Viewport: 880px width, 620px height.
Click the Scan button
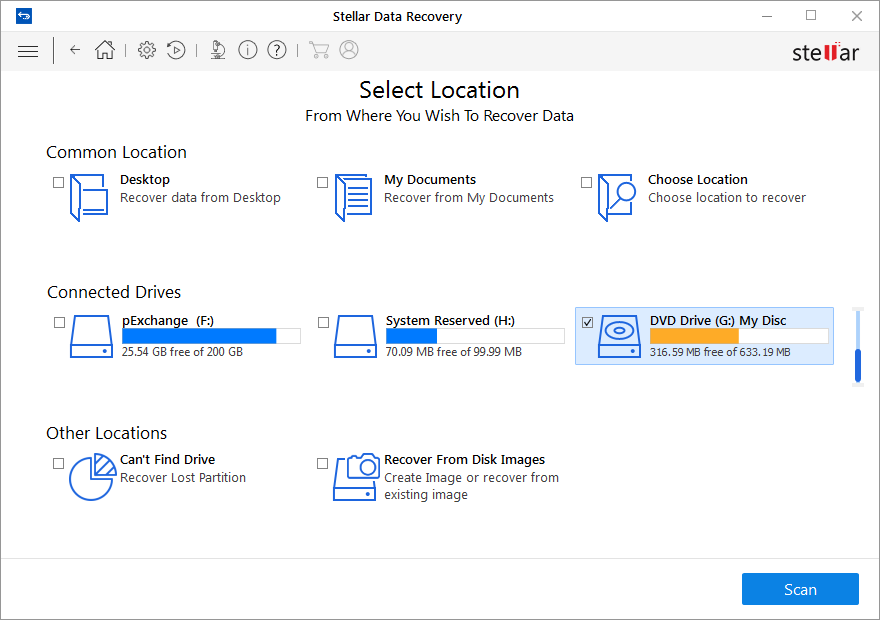800,589
